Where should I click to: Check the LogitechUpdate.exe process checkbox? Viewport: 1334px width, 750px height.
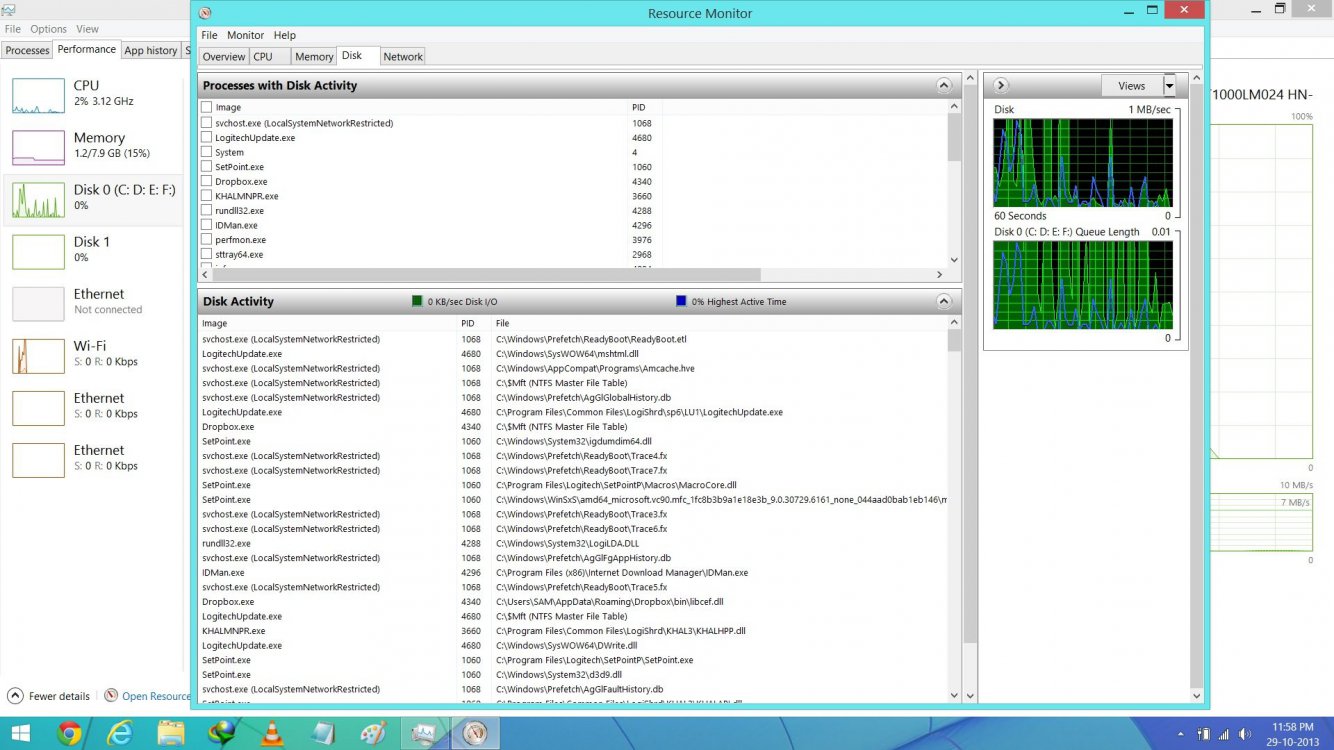click(x=206, y=138)
